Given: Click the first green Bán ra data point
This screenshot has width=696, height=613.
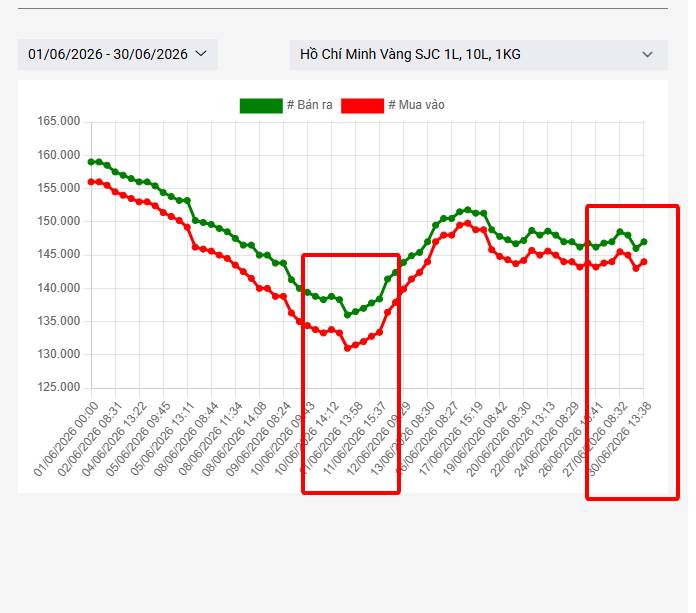Looking at the screenshot, I should [91, 162].
